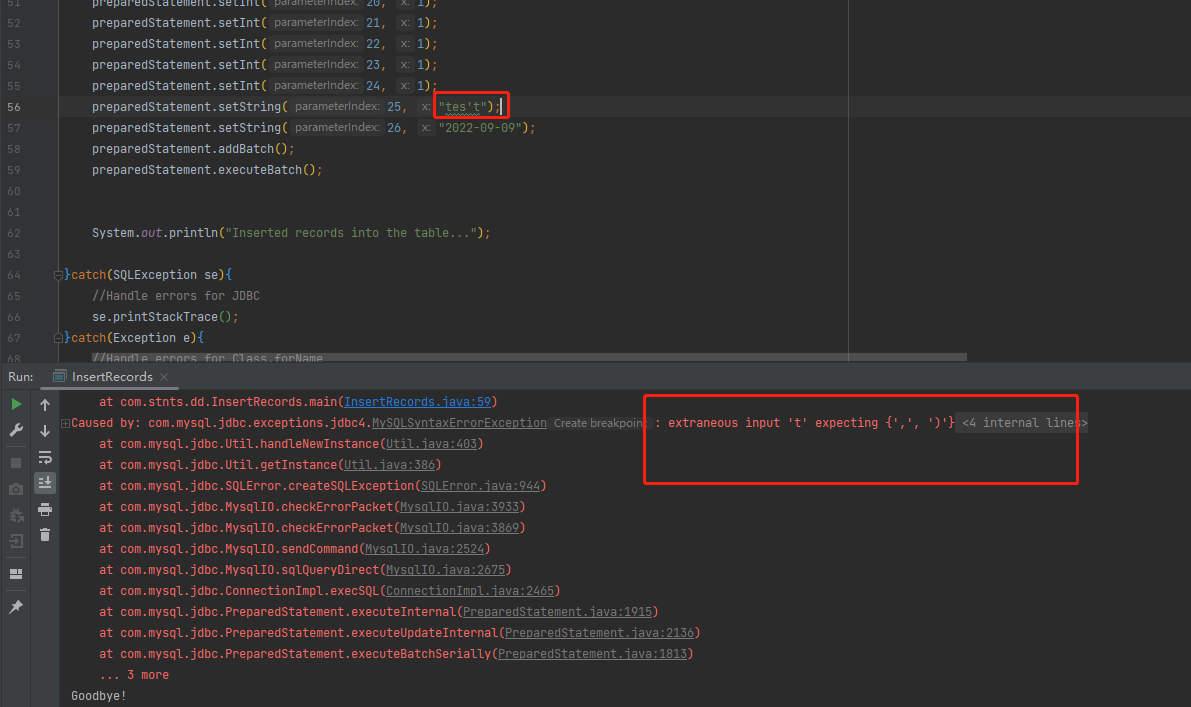The height and width of the screenshot is (707, 1191).
Task: Rerun InsertRecords with the green play icon
Action: [x=16, y=404]
